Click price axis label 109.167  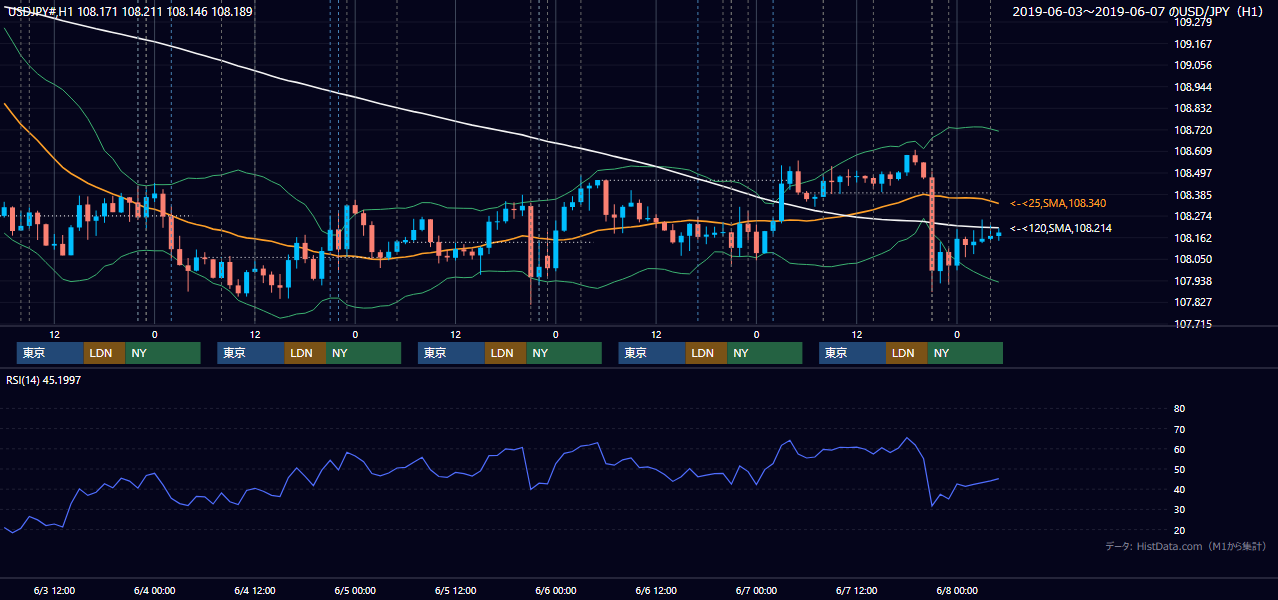(x=1193, y=44)
